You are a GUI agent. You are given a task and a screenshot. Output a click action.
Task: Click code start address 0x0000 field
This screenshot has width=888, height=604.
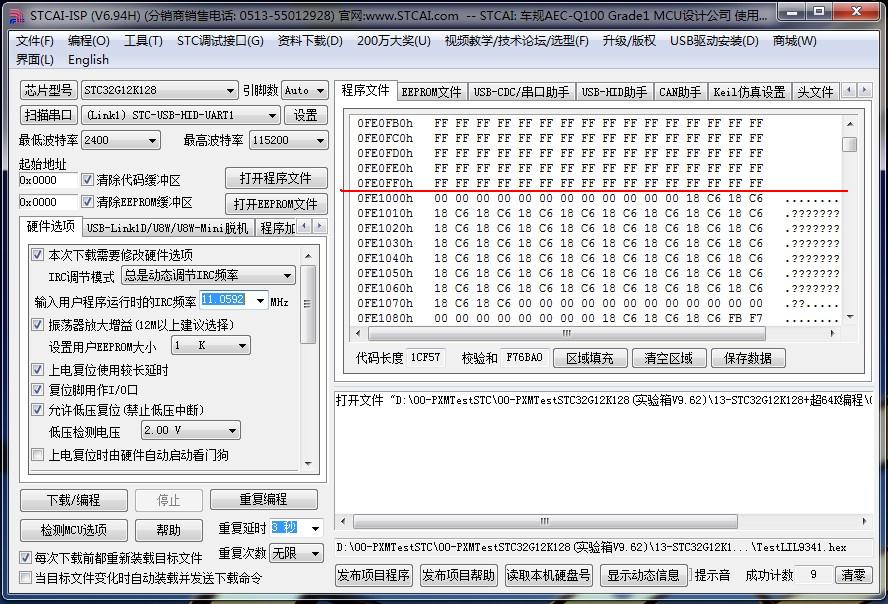click(48, 180)
